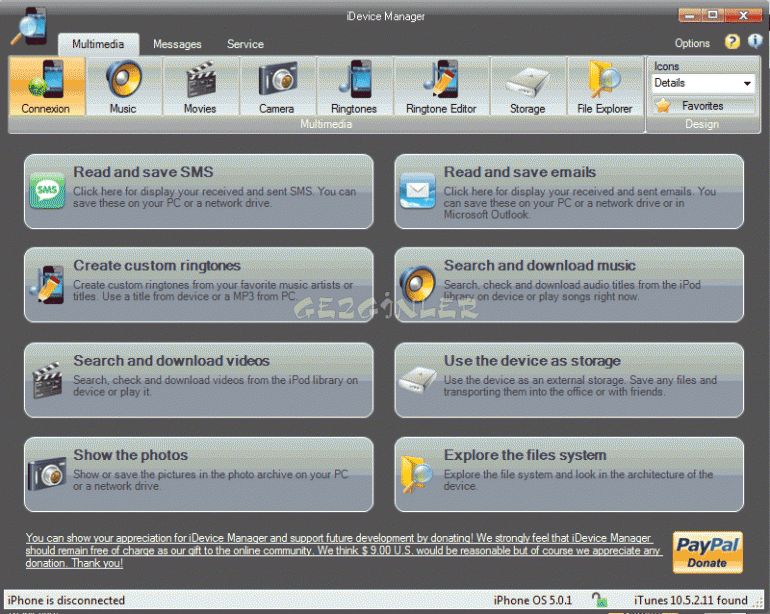
Task: Click 'iTunes 10.5.2.11 found' status text
Action: 690,600
